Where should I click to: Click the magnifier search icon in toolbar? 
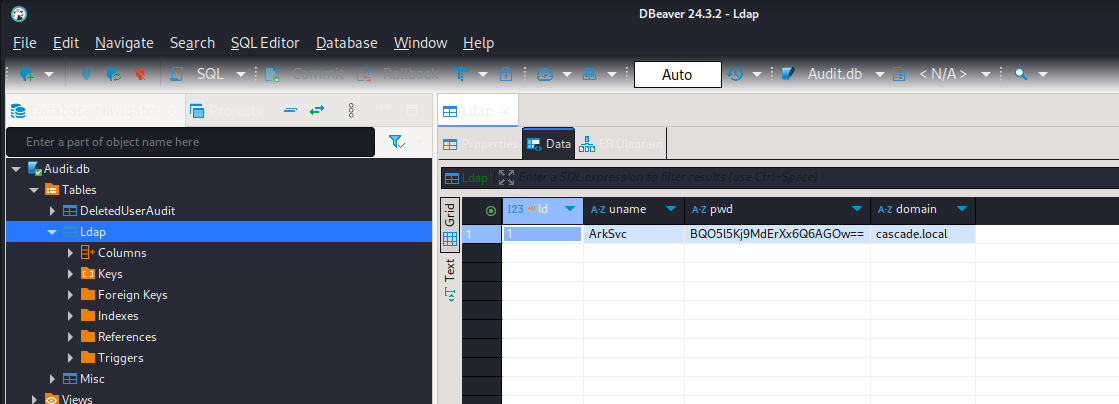1021,74
